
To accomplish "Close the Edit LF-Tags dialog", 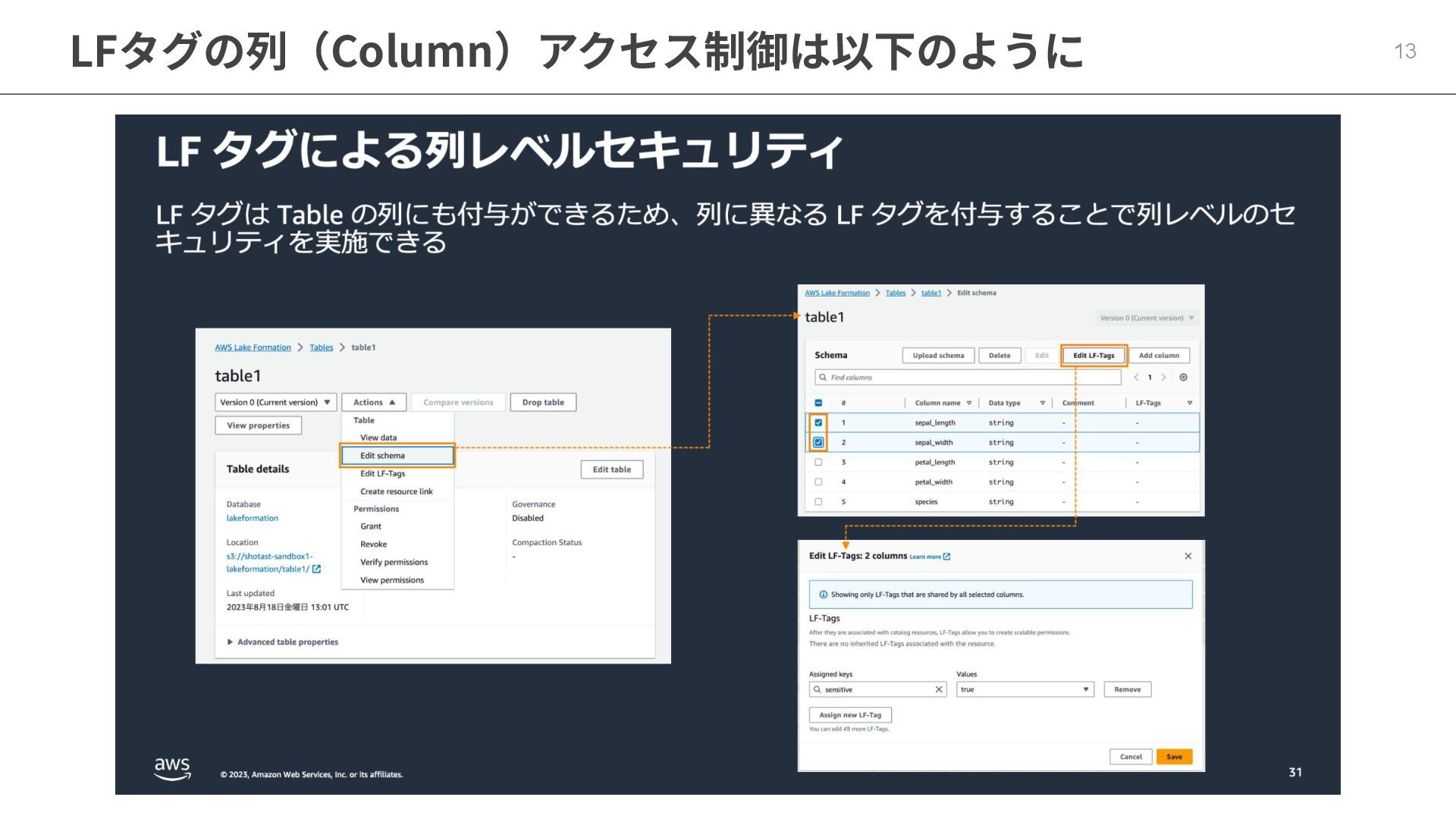I will (1188, 557).
